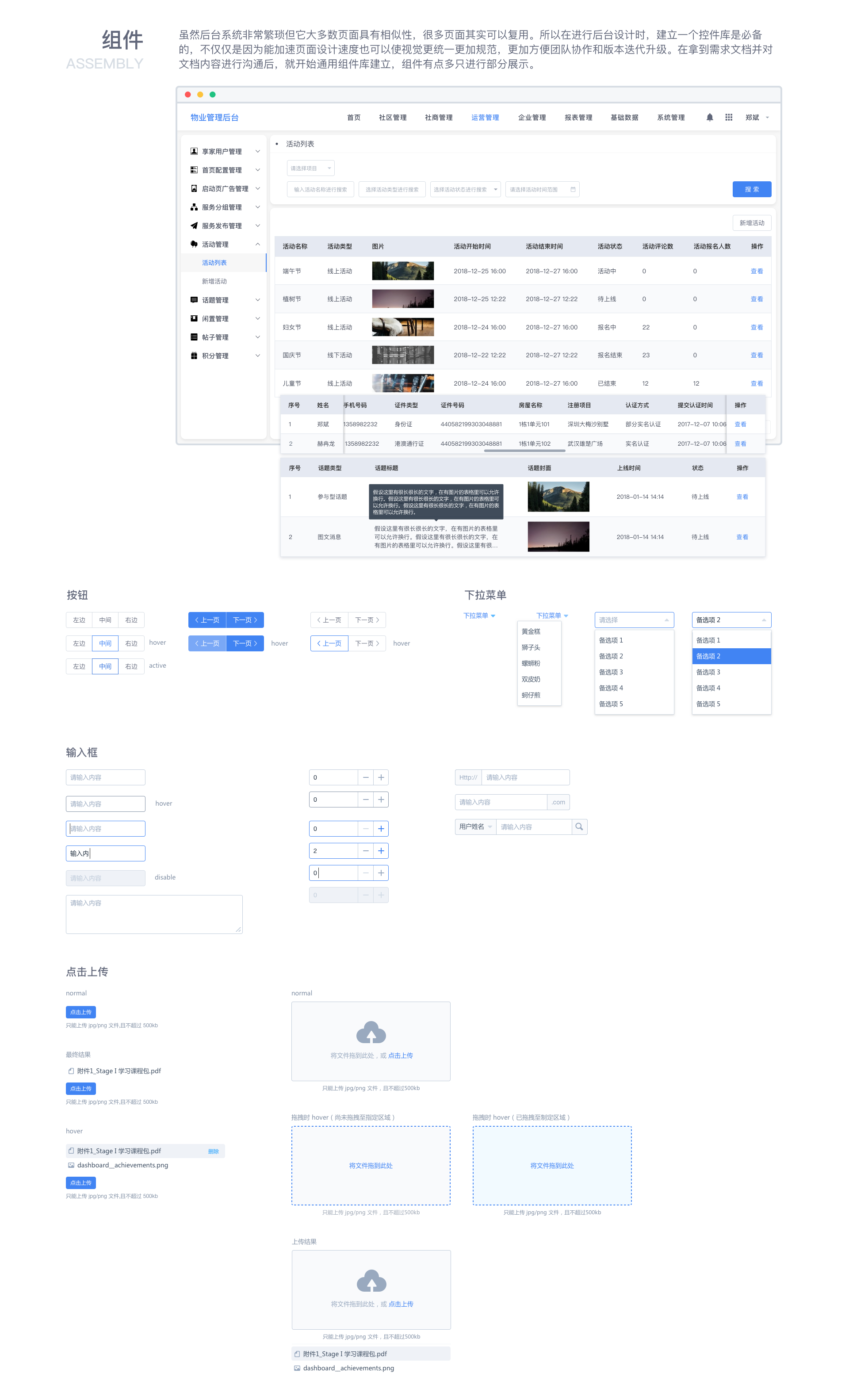The width and height of the screenshot is (849, 1400).
Task: Click the 服务分组管理 hierarchy icon
Action: tap(194, 207)
